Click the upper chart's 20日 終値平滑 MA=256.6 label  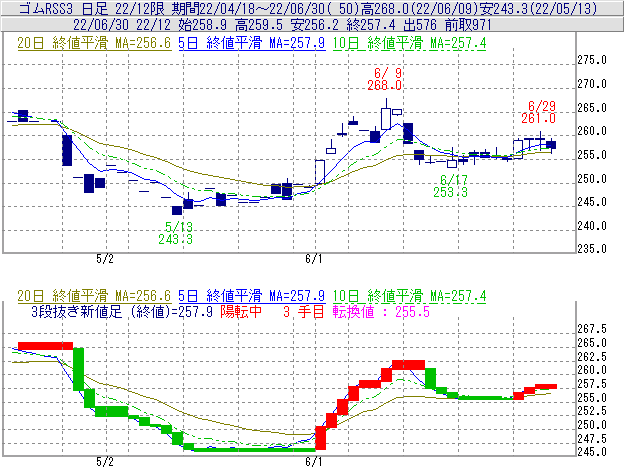pos(94,43)
